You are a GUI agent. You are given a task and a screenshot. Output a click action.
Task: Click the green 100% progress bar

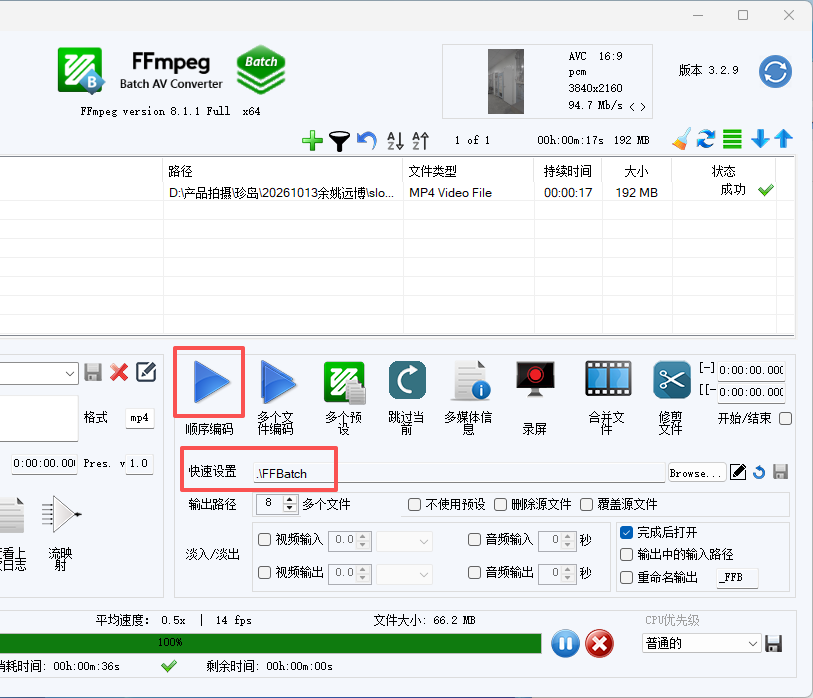(270, 643)
